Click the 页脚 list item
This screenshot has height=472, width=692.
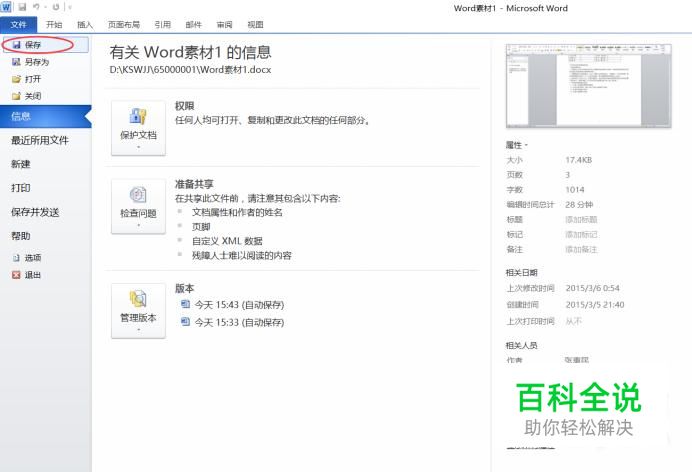tap(201, 227)
